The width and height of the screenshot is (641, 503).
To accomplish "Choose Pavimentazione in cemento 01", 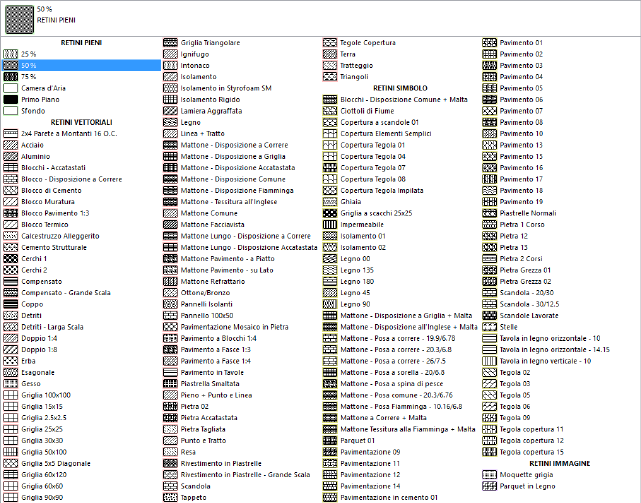I will point(388,497).
